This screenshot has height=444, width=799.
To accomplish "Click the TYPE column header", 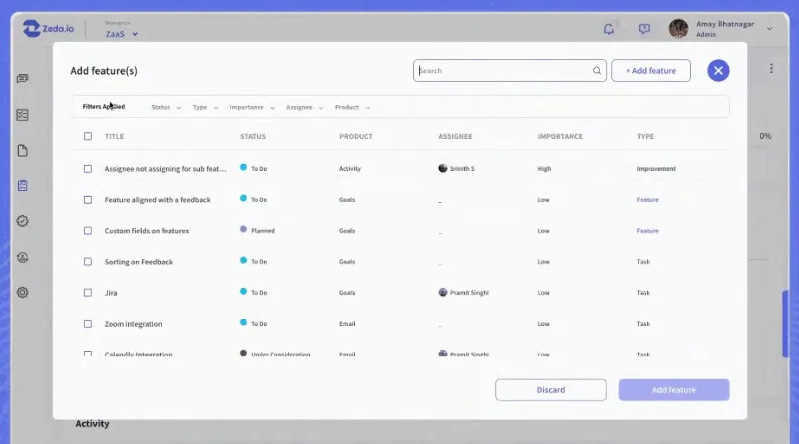I will (645, 137).
